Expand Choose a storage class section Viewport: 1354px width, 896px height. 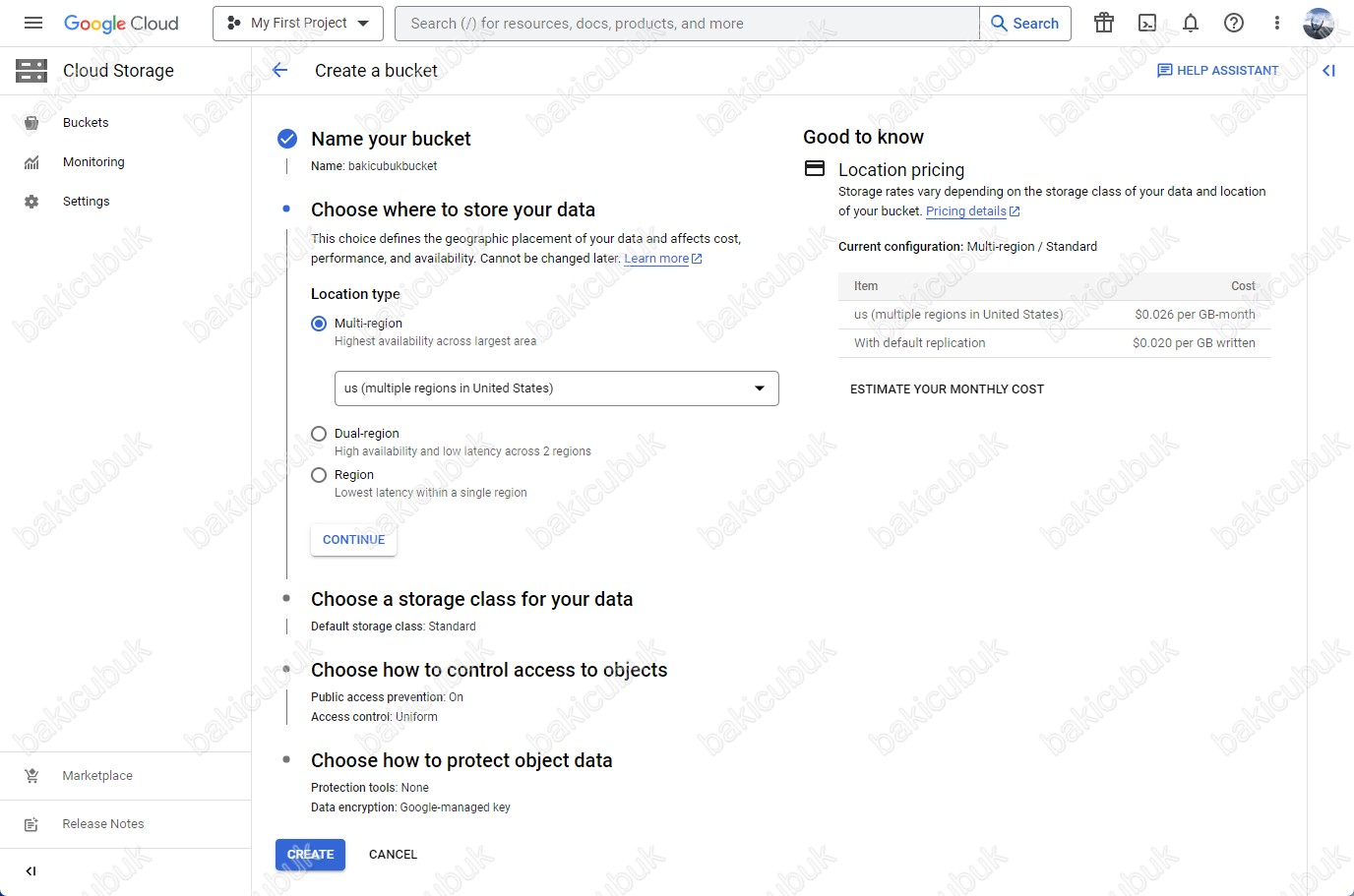click(471, 599)
